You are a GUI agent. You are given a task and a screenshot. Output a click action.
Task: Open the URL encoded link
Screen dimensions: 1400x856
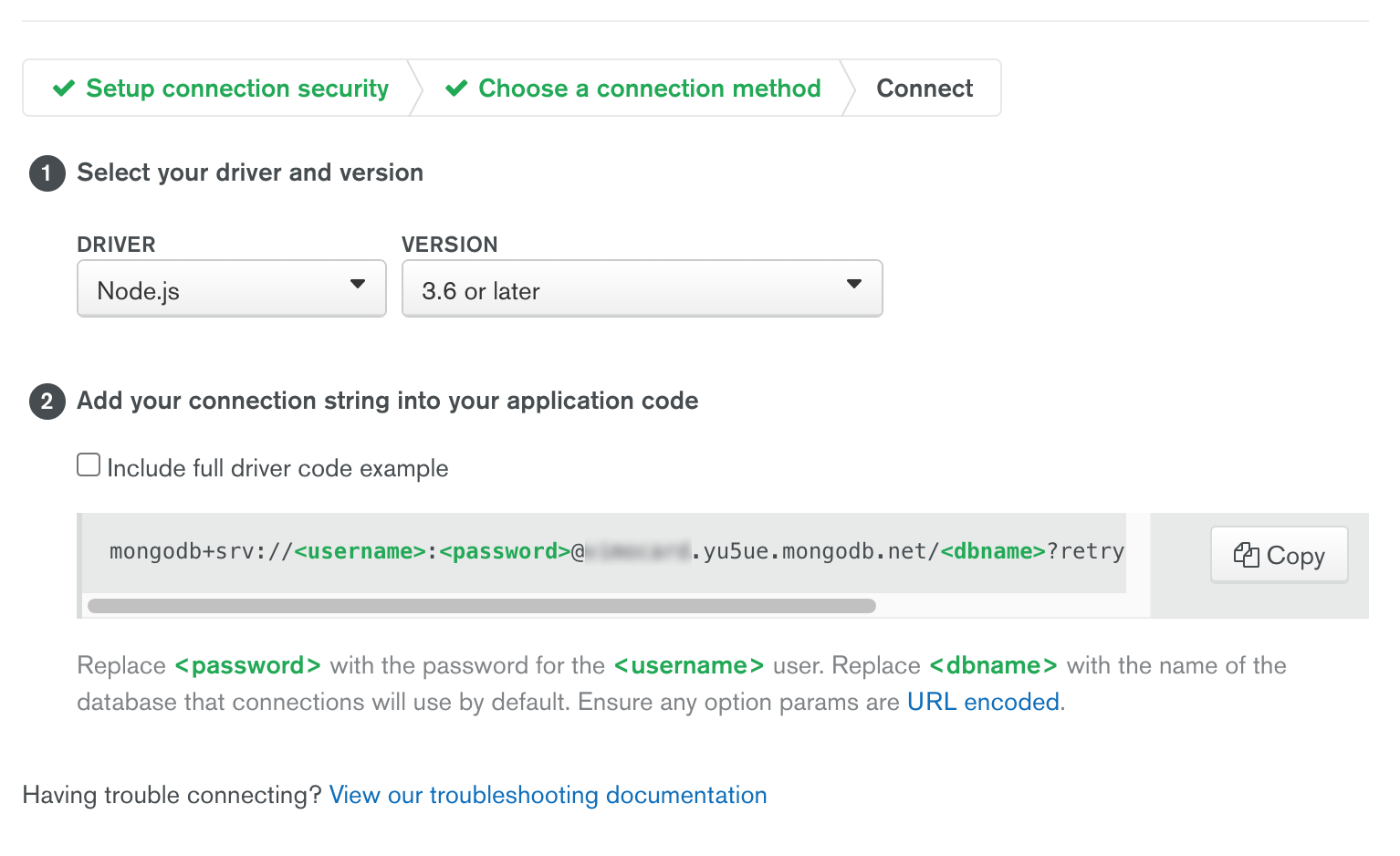[983, 702]
